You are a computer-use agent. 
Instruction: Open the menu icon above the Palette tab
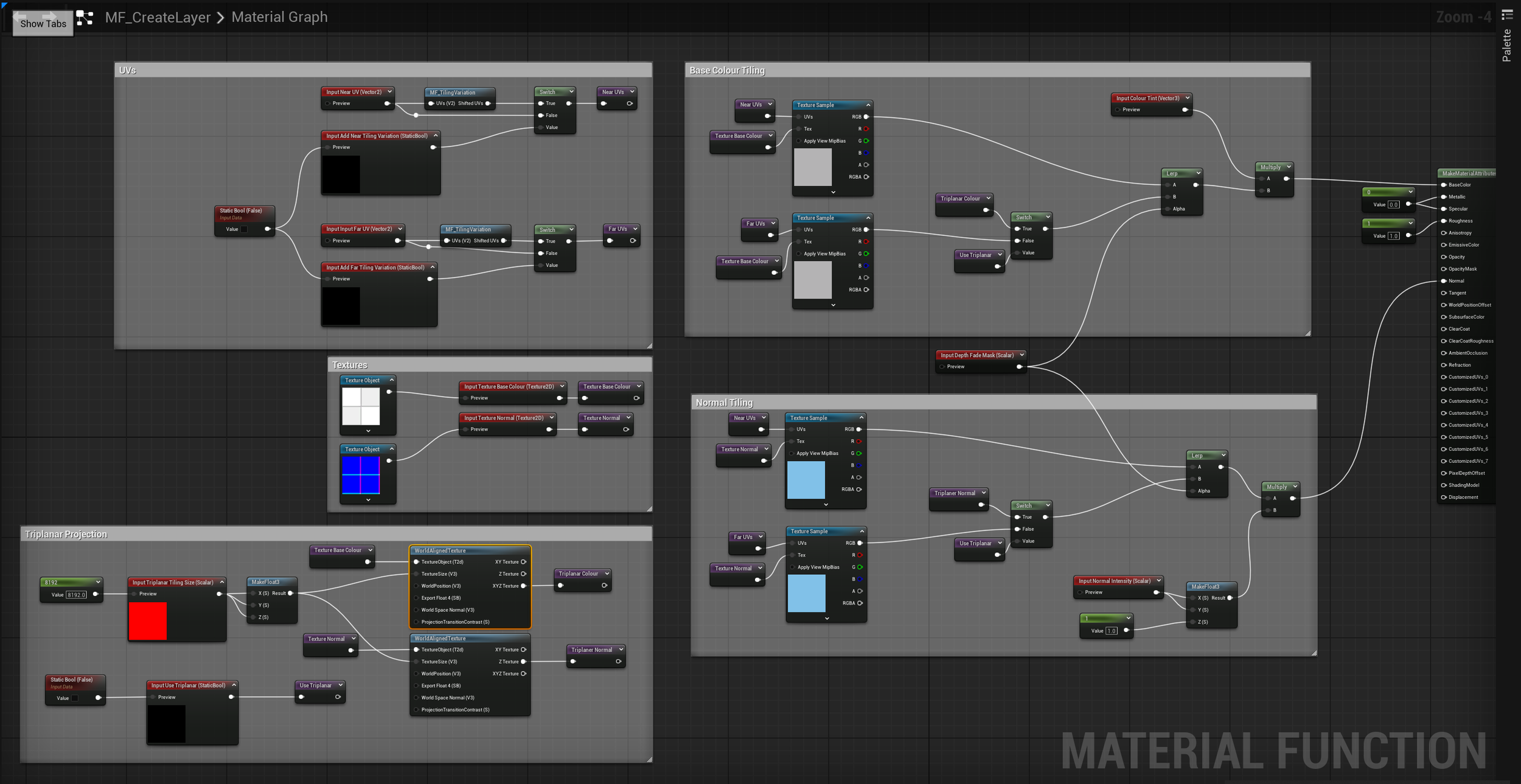[x=1507, y=15]
